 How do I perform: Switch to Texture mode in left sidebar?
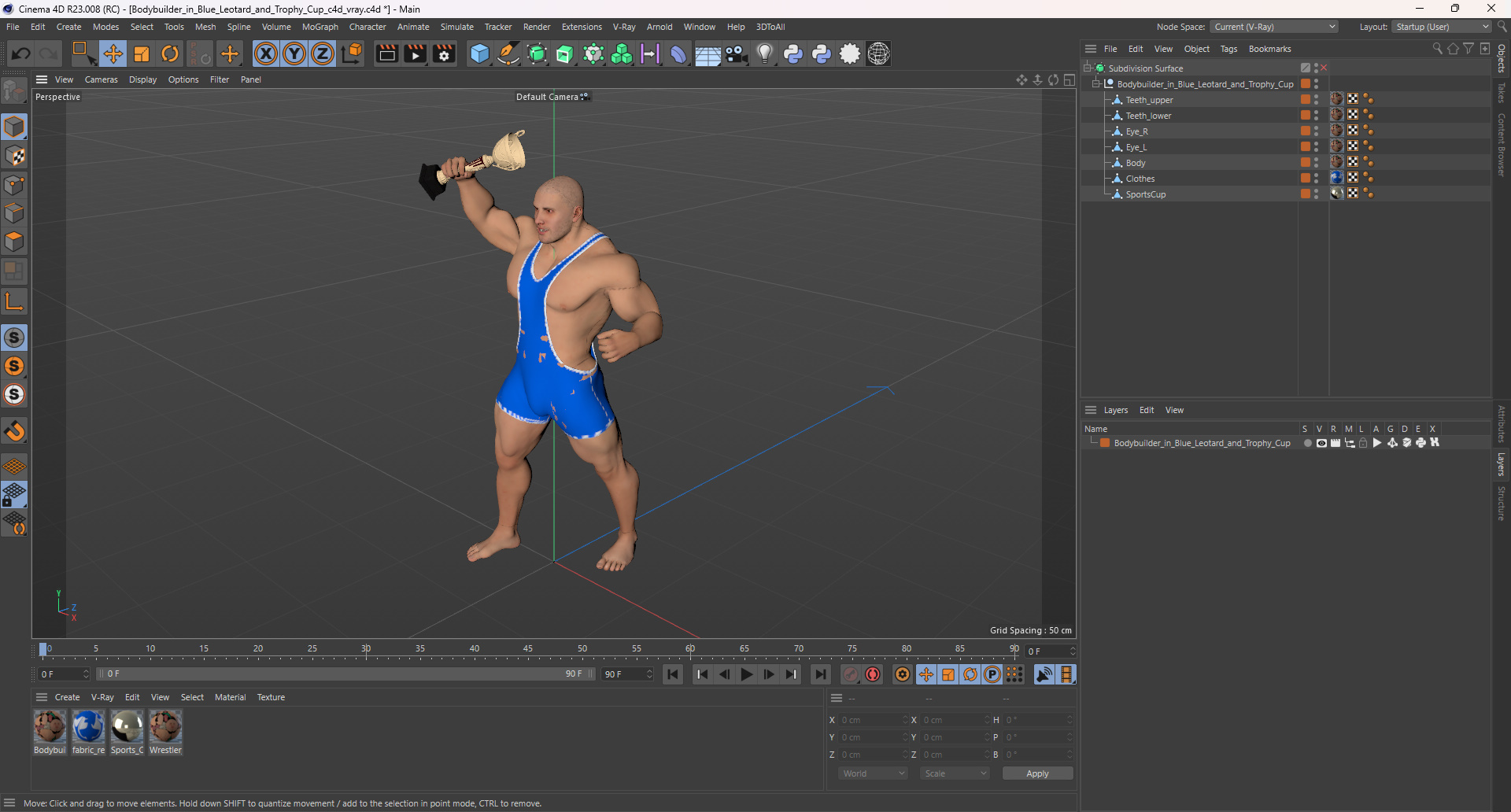[14, 156]
